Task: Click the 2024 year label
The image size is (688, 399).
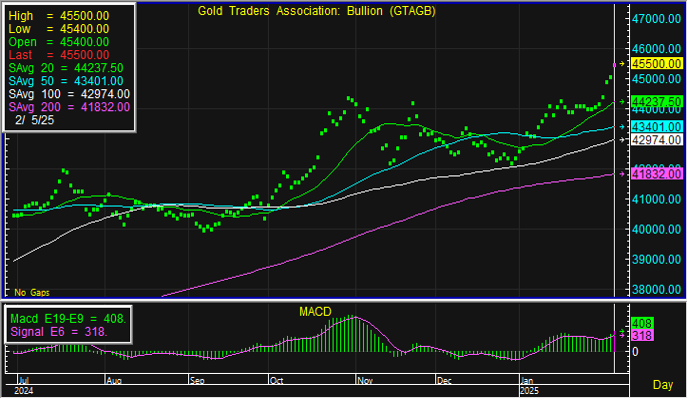Action: pyautogui.click(x=24, y=391)
